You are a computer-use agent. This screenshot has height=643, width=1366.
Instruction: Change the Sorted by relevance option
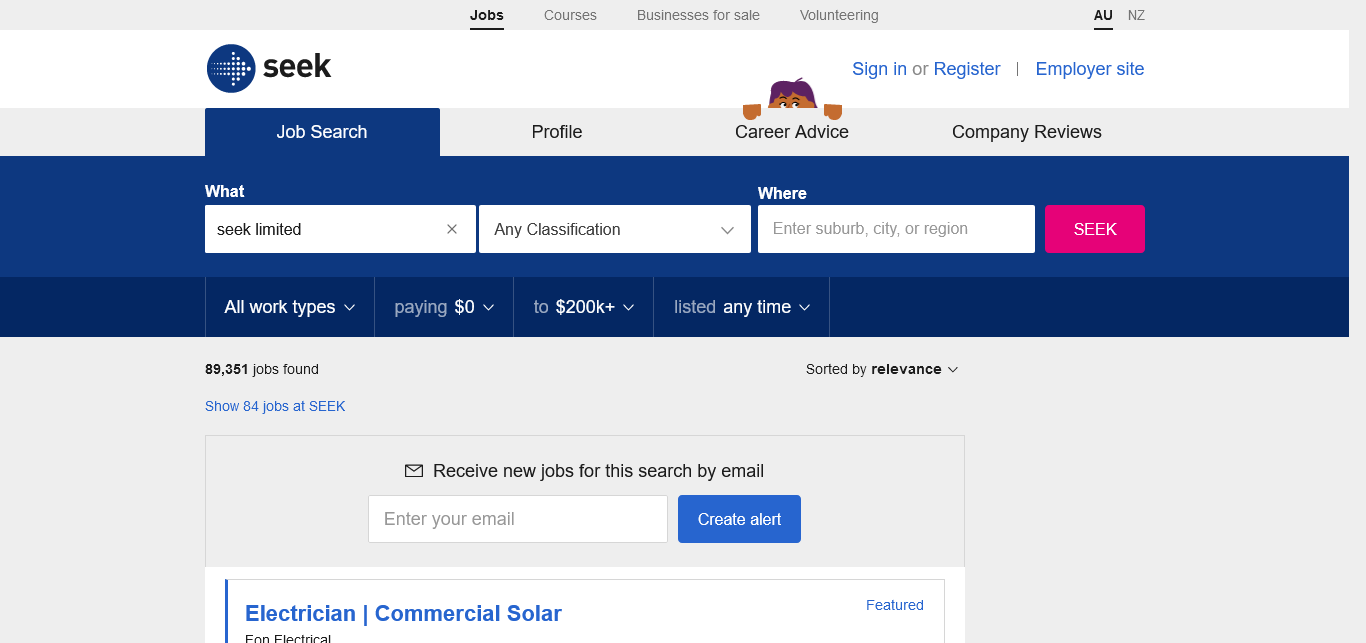[x=882, y=369]
